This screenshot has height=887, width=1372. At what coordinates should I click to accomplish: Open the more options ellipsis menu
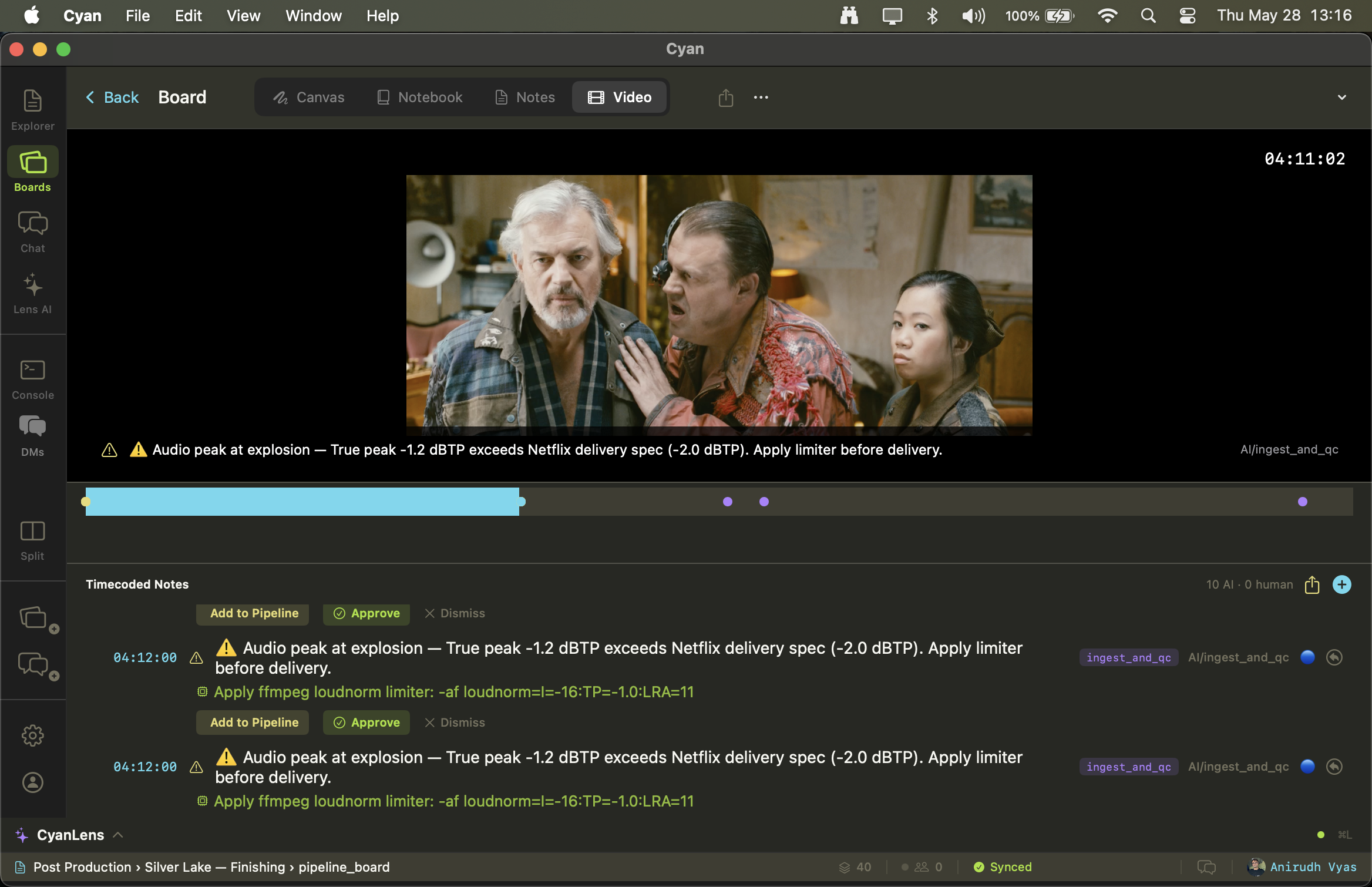click(x=761, y=98)
